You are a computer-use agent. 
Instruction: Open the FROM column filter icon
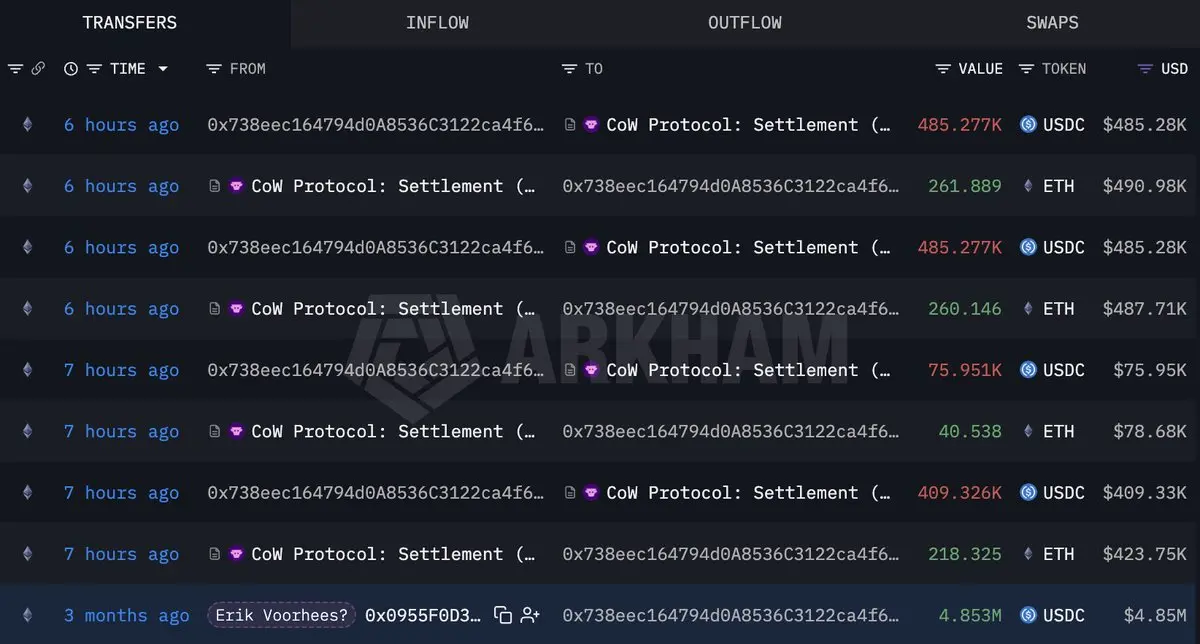point(214,69)
